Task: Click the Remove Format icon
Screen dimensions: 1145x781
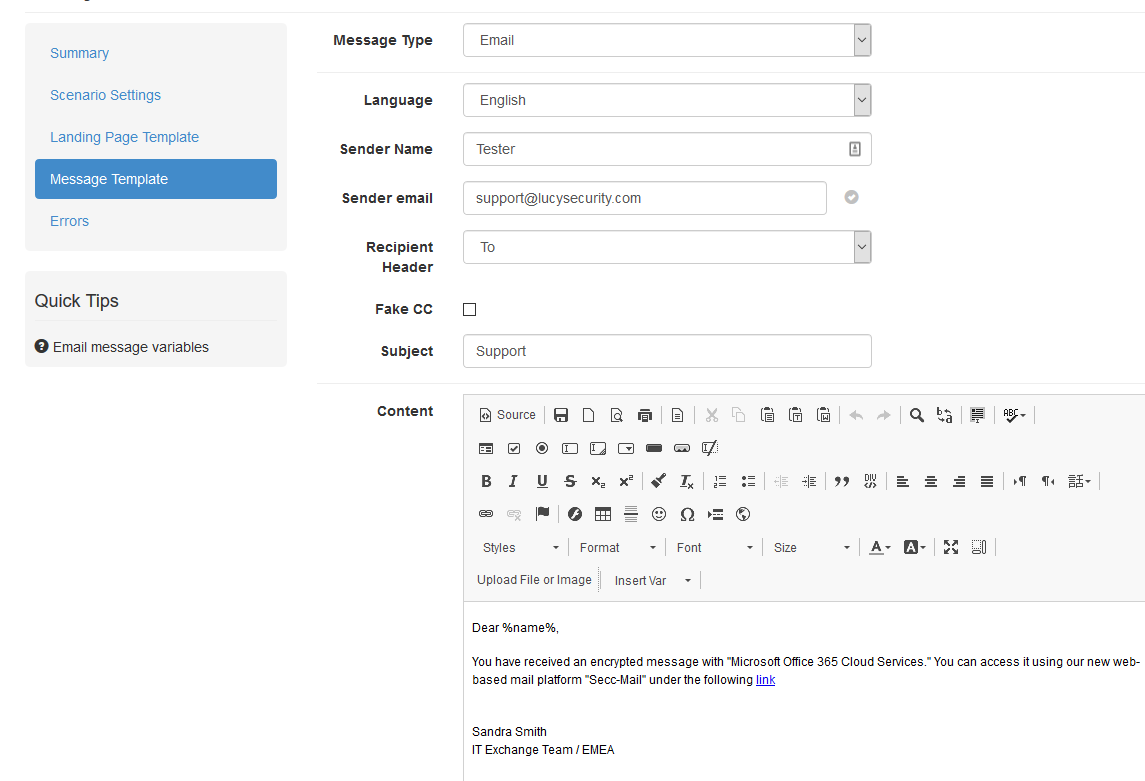Action: (x=686, y=481)
